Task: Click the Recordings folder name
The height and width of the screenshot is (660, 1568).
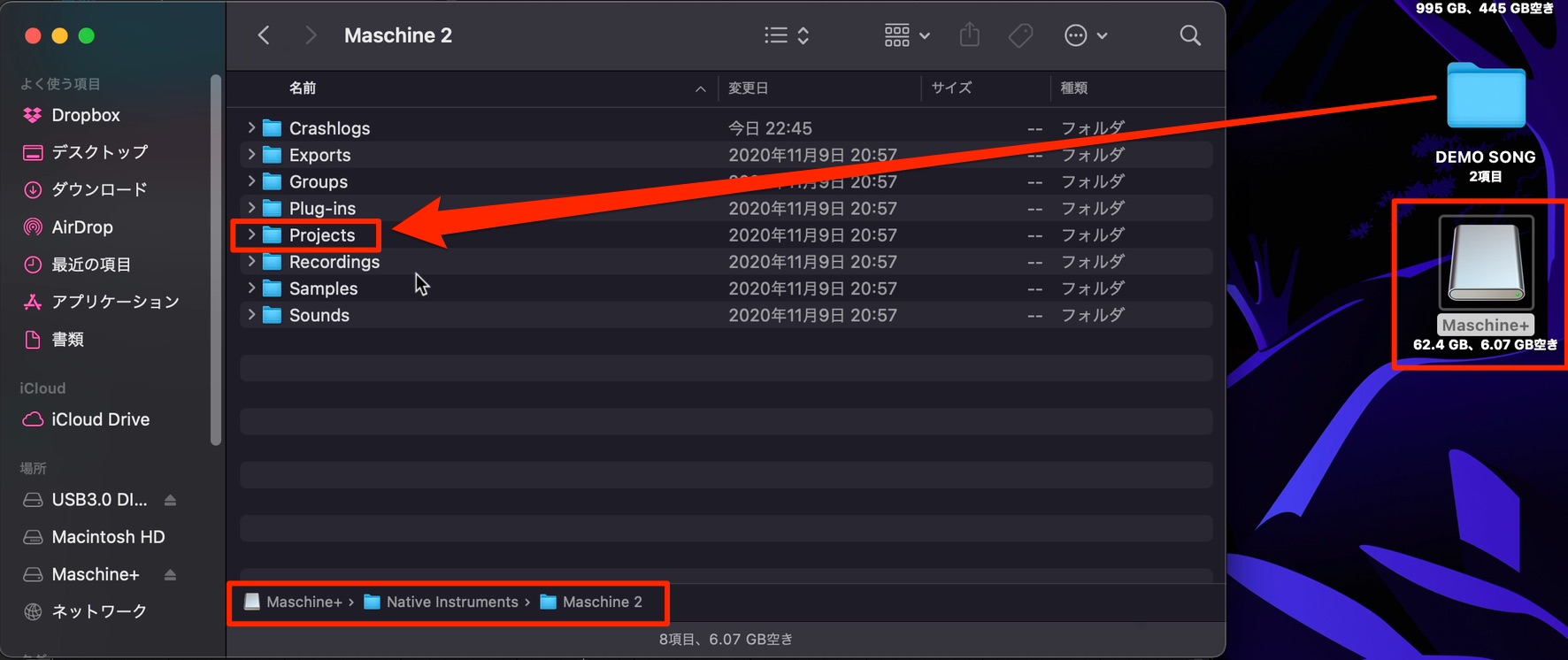Action: pyautogui.click(x=334, y=262)
